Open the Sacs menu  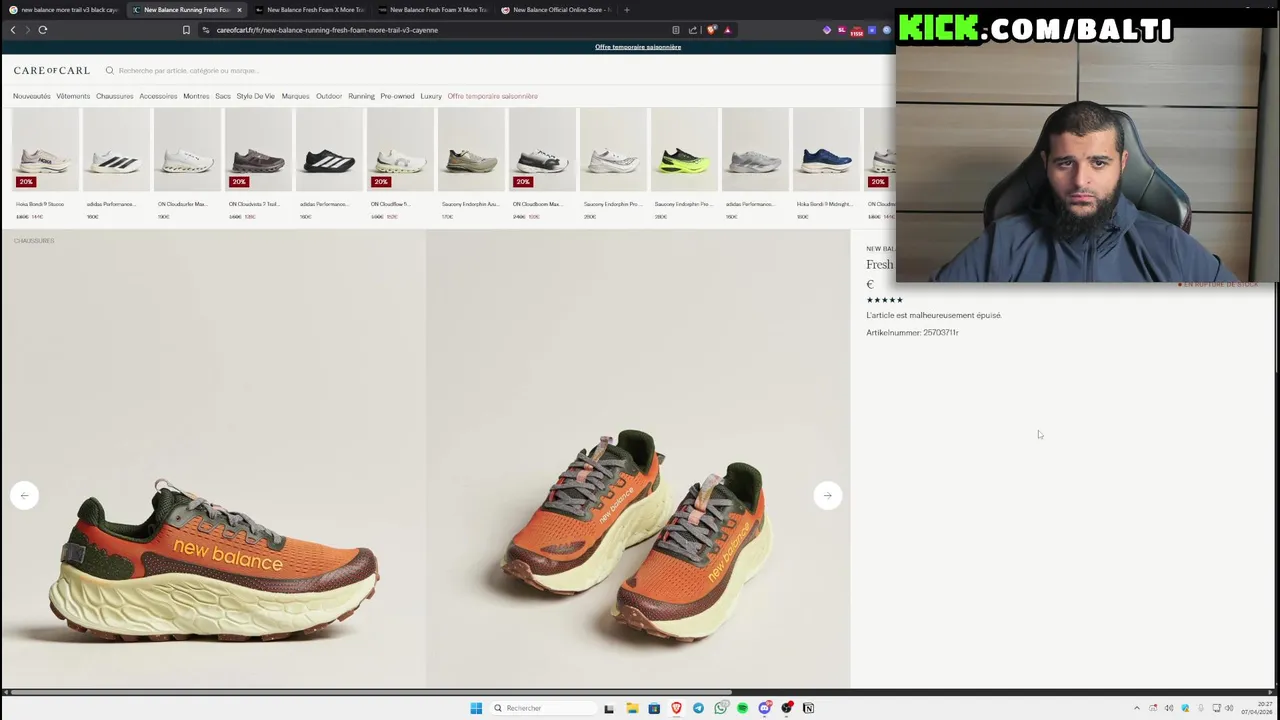[x=223, y=96]
